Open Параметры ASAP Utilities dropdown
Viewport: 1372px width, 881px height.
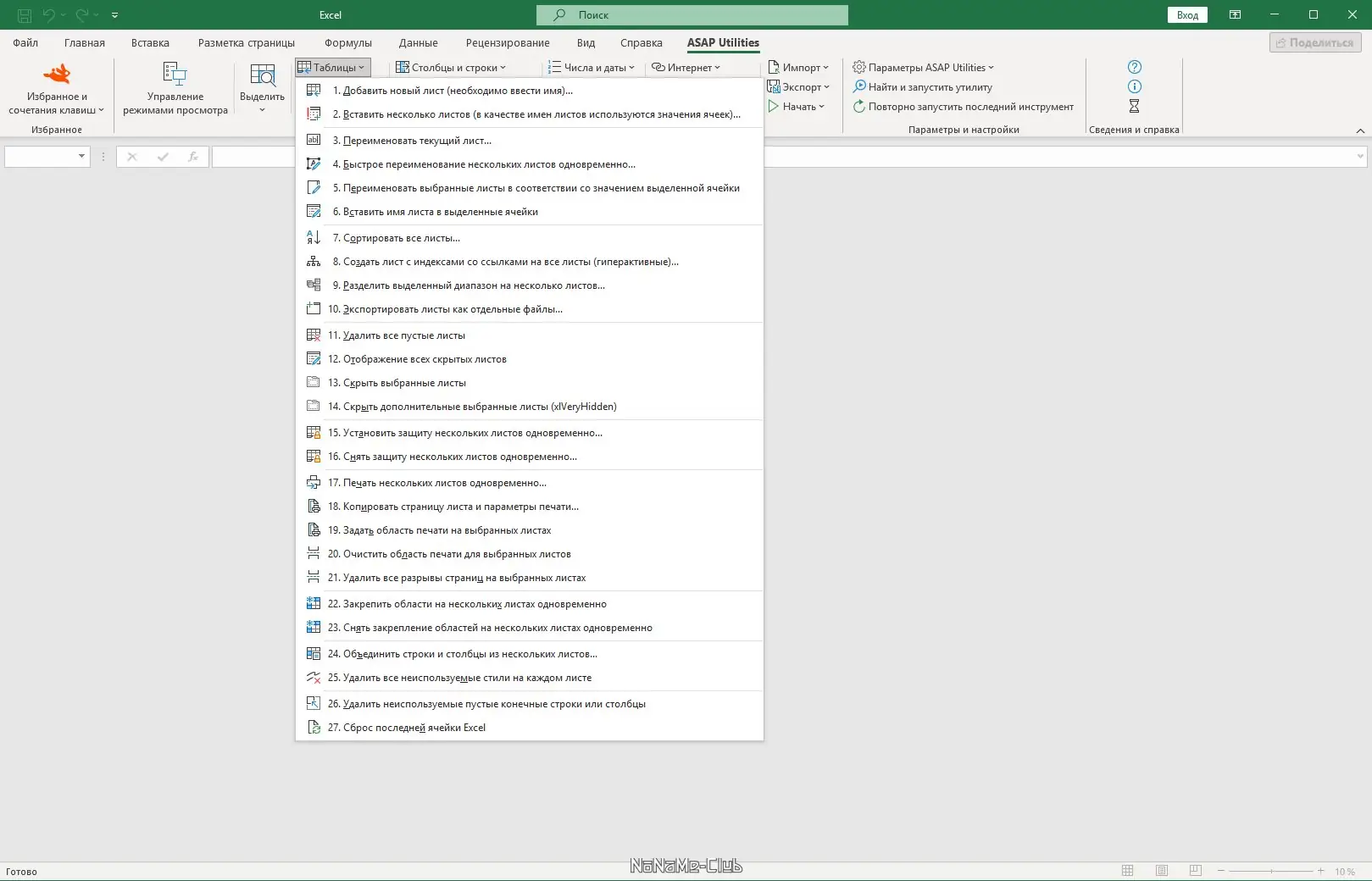923,68
